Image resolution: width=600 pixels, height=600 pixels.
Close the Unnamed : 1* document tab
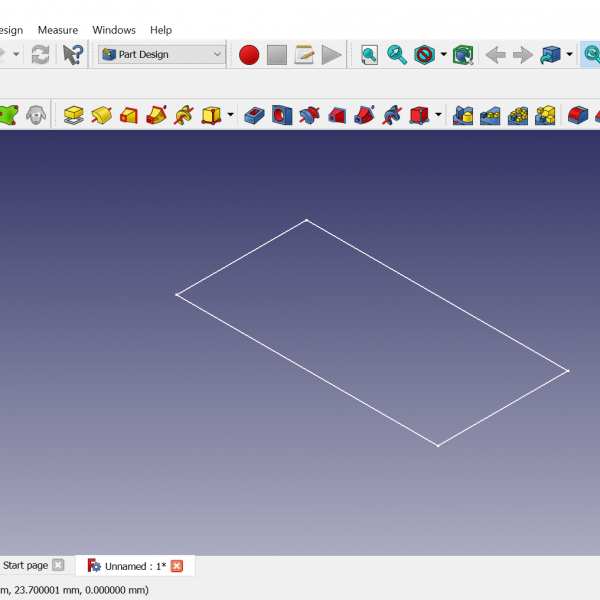[177, 566]
